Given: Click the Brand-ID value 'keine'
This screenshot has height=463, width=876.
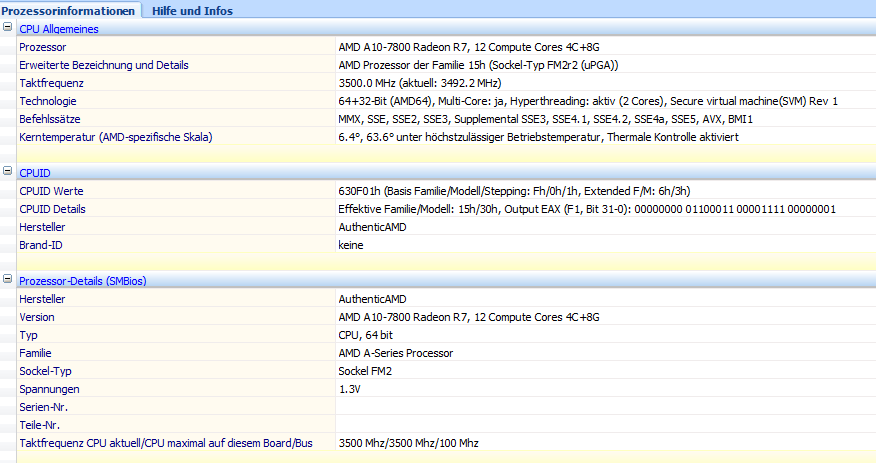Looking at the screenshot, I should (350, 245).
